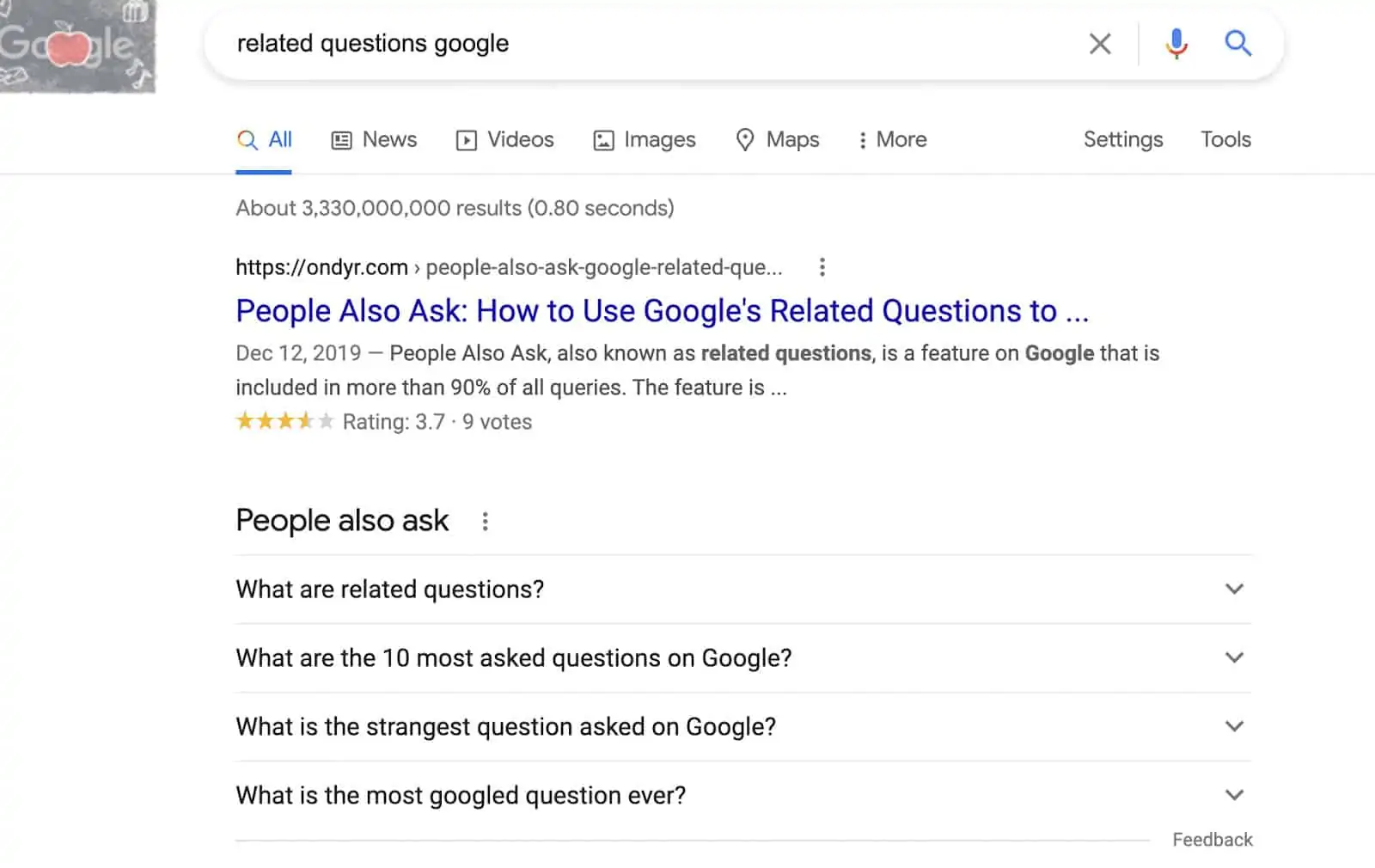Open the More search options menu
This screenshot has width=1375, height=868.
click(892, 139)
